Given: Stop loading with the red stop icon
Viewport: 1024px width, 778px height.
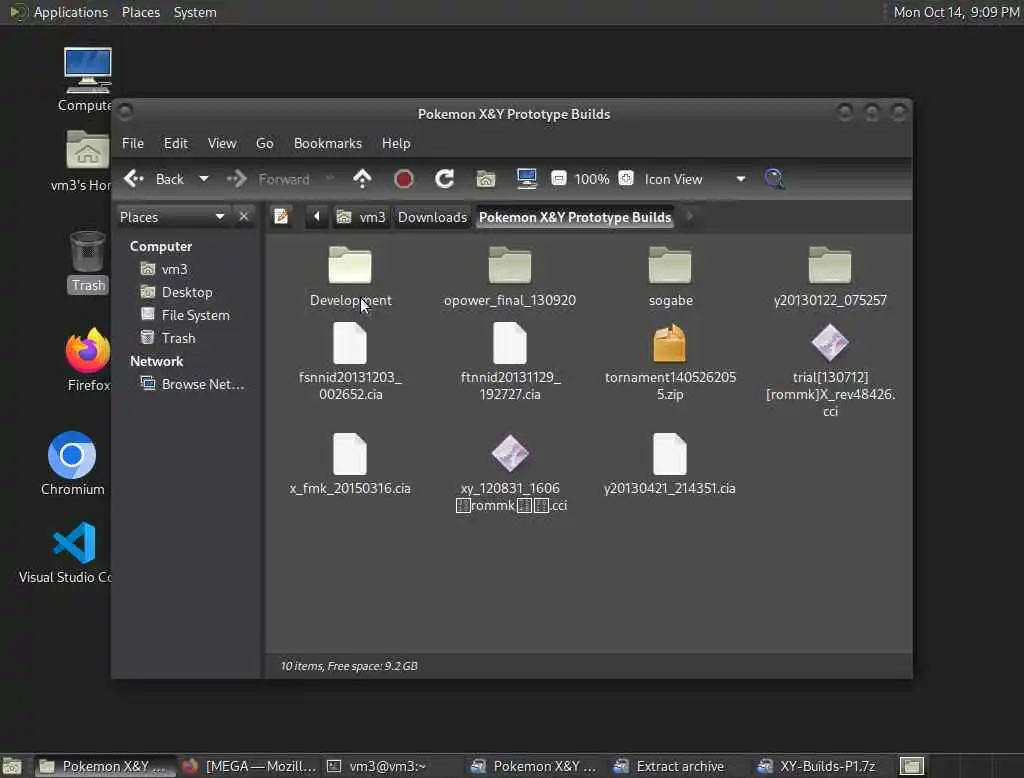Looking at the screenshot, I should tap(404, 179).
